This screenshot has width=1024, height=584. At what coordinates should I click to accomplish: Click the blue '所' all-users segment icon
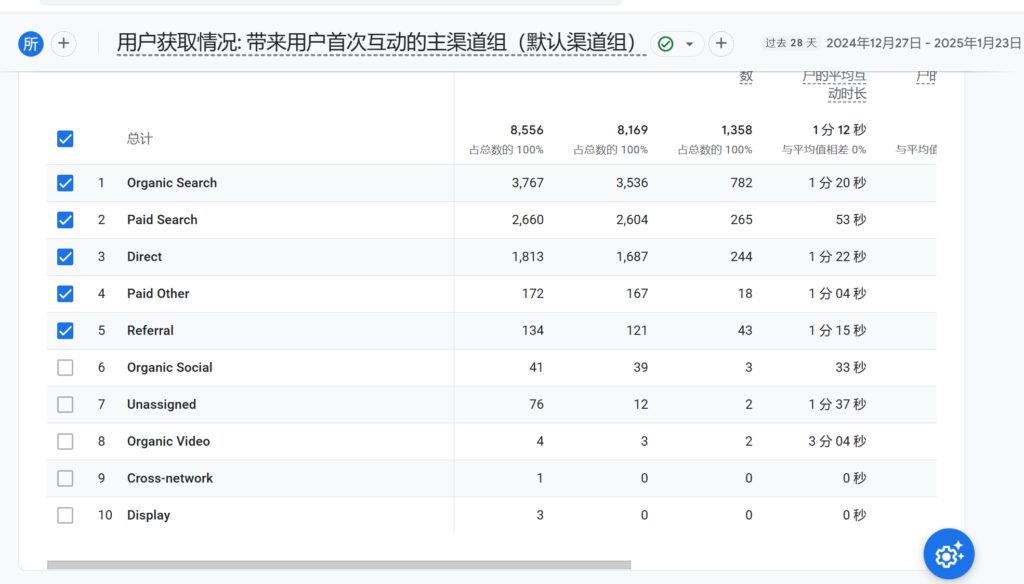click(31, 43)
